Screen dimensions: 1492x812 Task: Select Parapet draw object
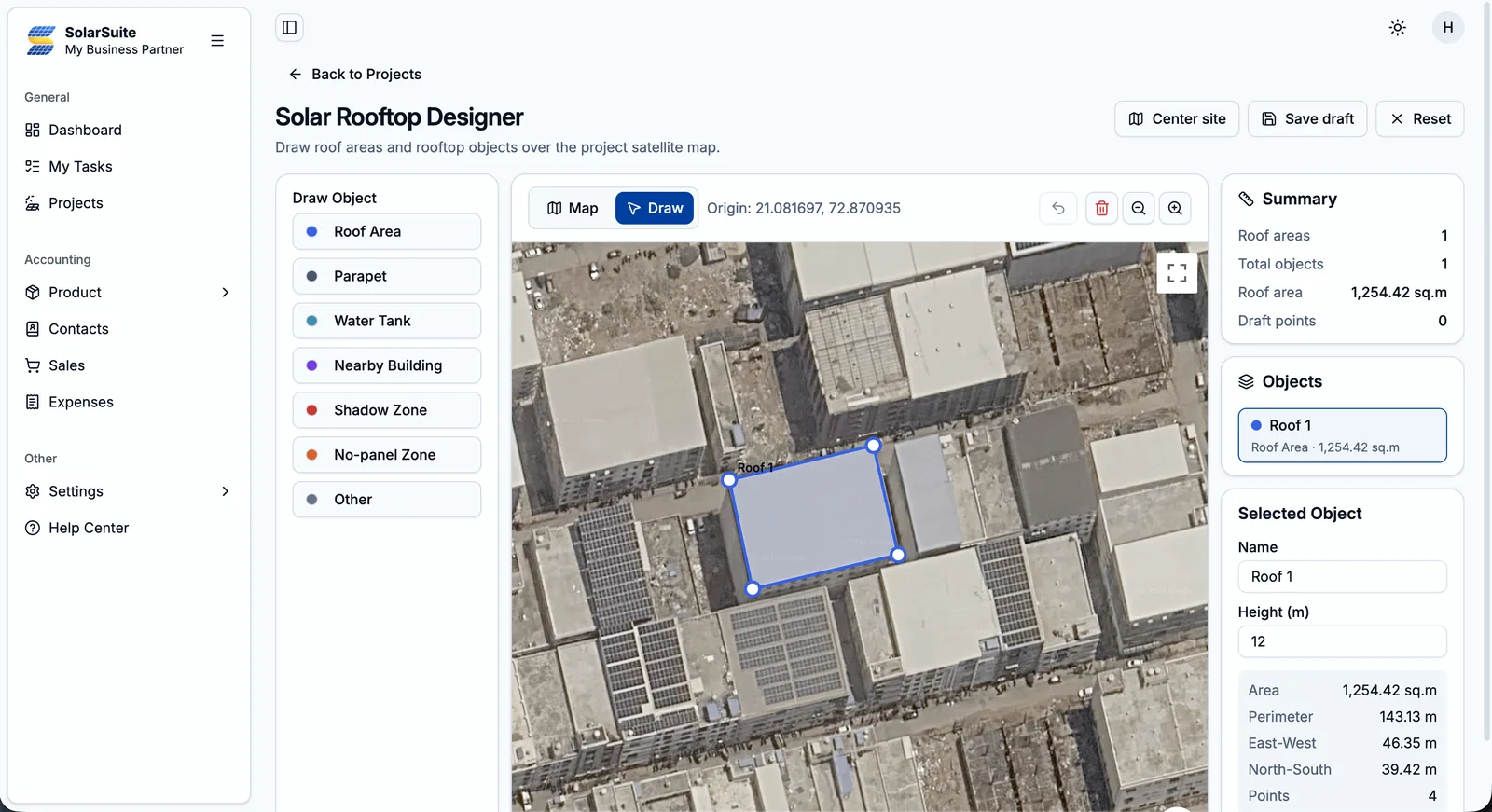tap(387, 276)
